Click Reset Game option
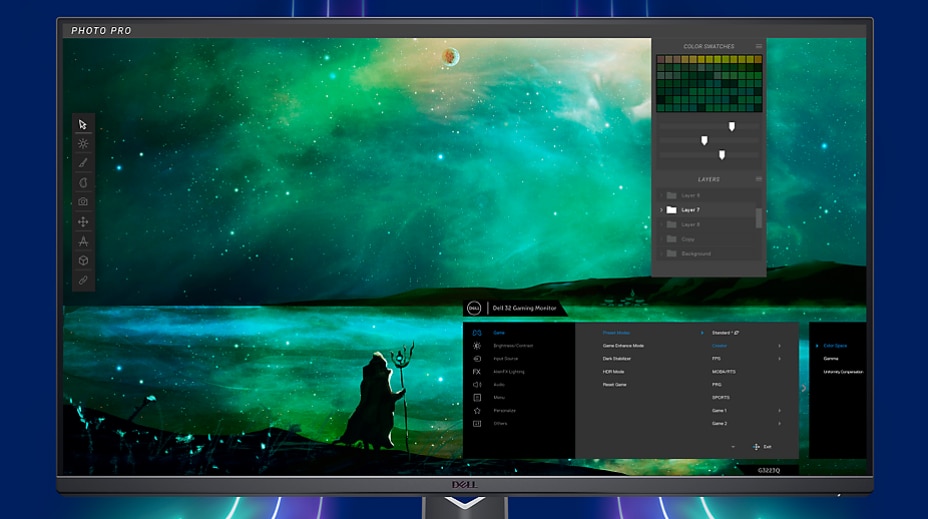Viewport: 928px width, 519px height. click(x=614, y=384)
